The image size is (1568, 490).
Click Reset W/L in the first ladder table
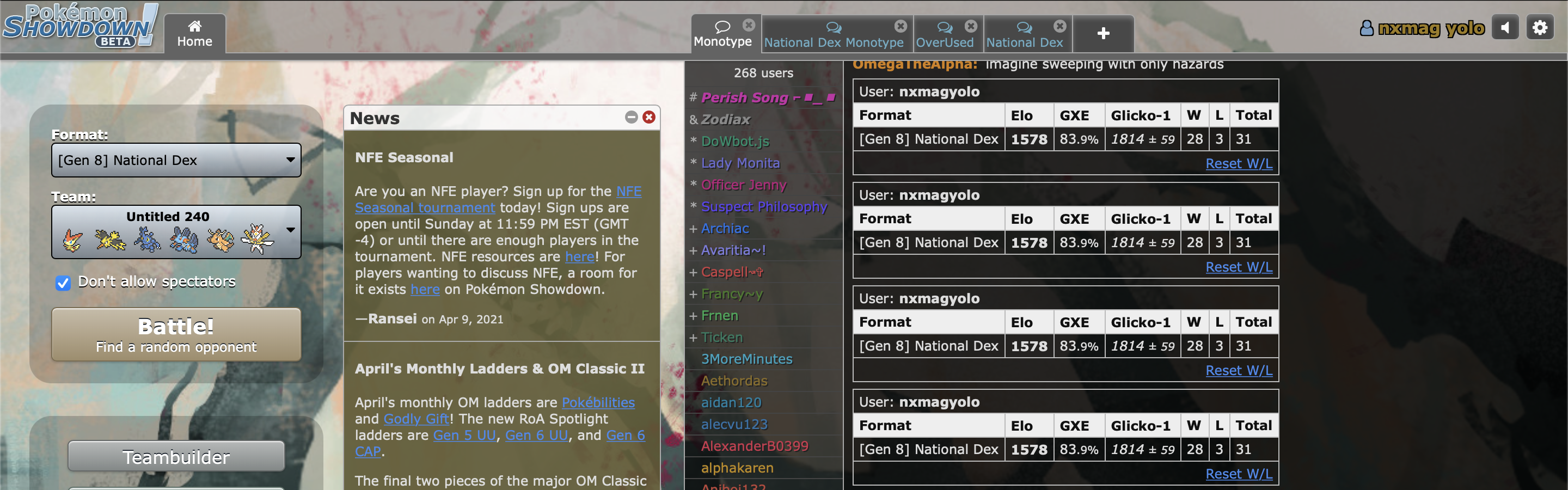pos(1239,163)
